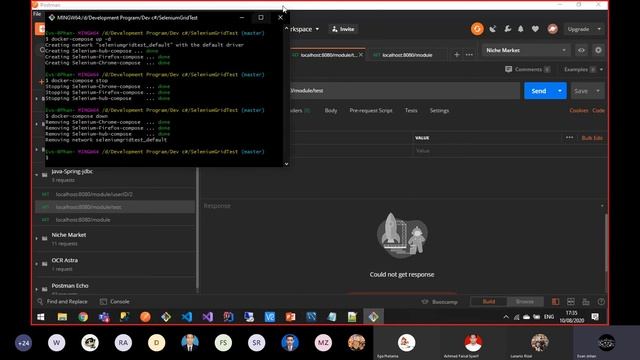Open Bootcamp in the status bar
The height and width of the screenshot is (360, 640).
coord(440,302)
